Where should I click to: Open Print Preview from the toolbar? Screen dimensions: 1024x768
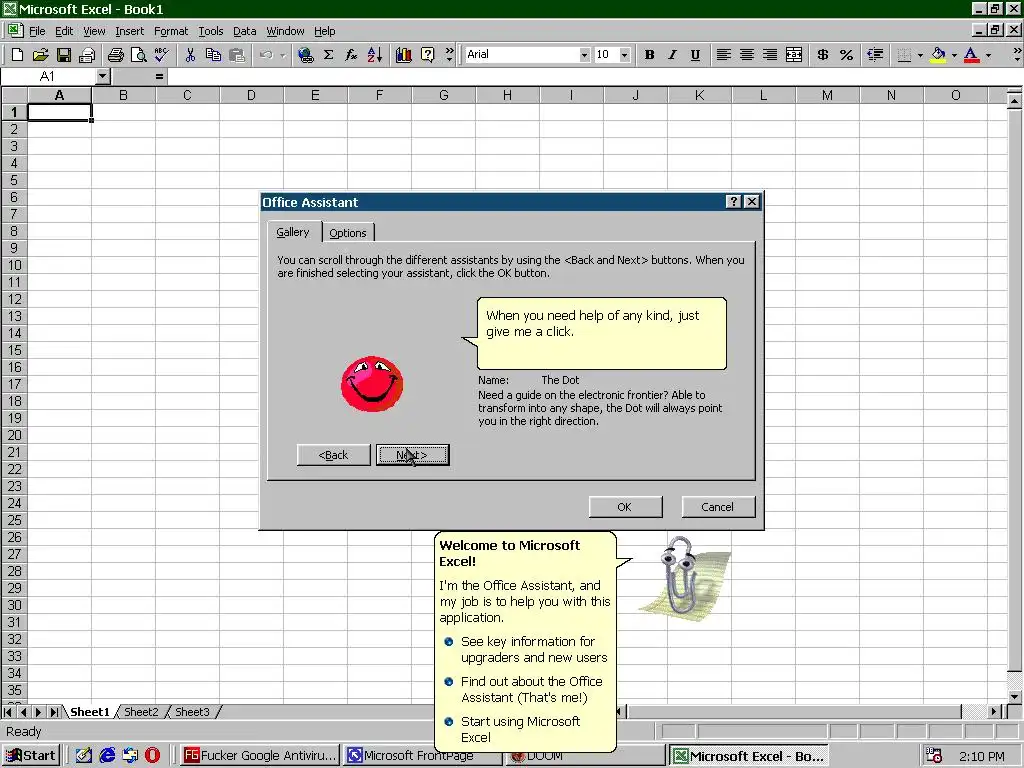(x=138, y=55)
